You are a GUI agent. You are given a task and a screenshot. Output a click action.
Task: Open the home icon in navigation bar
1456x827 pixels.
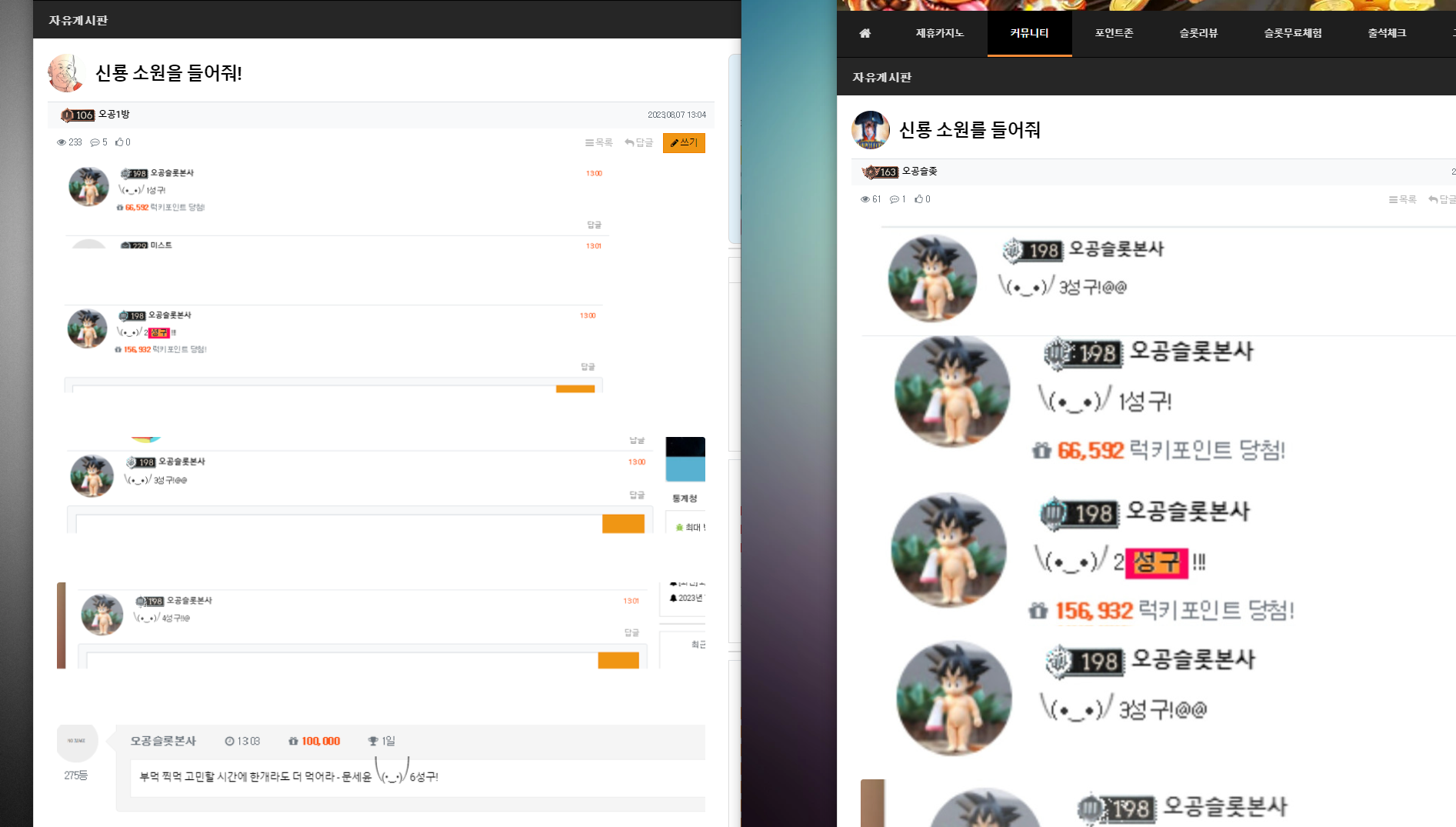pyautogui.click(x=865, y=33)
